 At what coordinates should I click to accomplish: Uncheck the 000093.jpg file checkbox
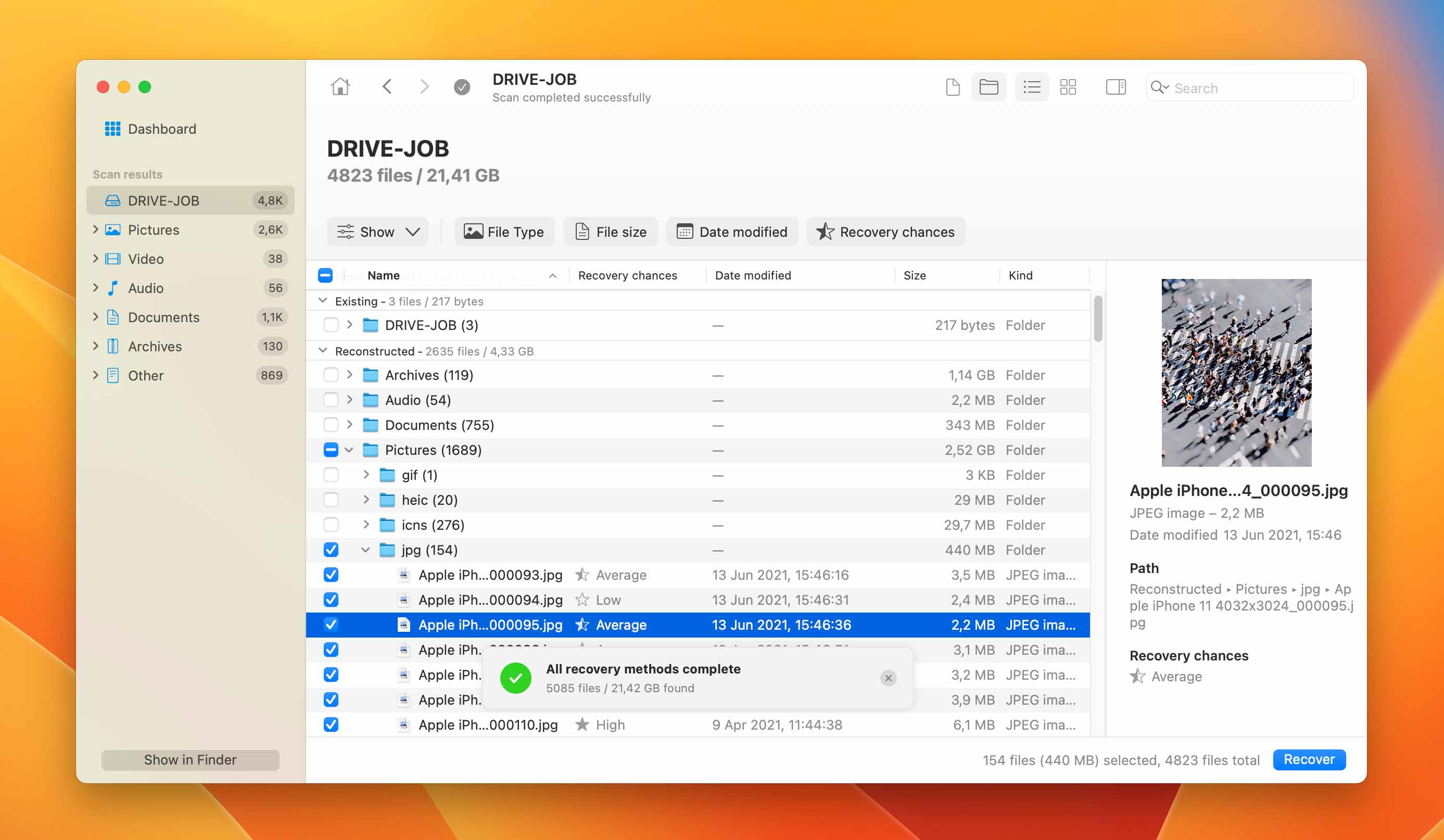(x=331, y=575)
